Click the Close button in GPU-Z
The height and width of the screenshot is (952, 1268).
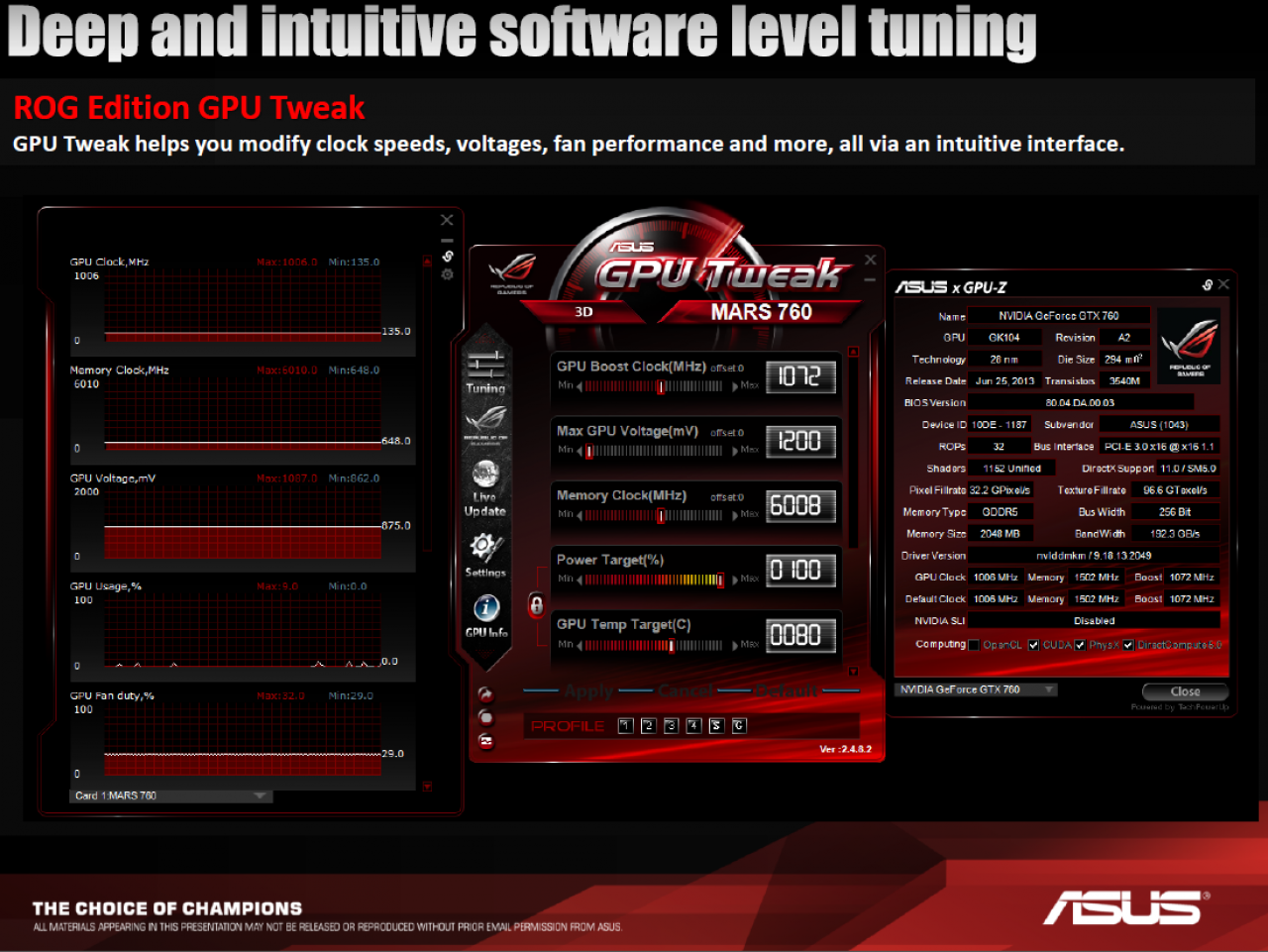coord(1185,691)
